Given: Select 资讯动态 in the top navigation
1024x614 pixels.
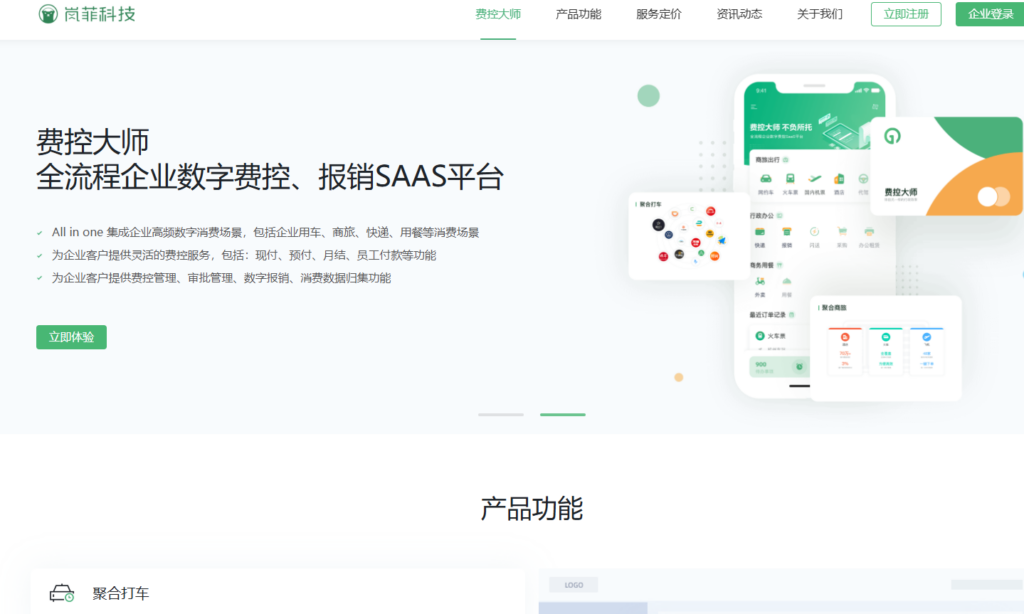Looking at the screenshot, I should point(739,14).
